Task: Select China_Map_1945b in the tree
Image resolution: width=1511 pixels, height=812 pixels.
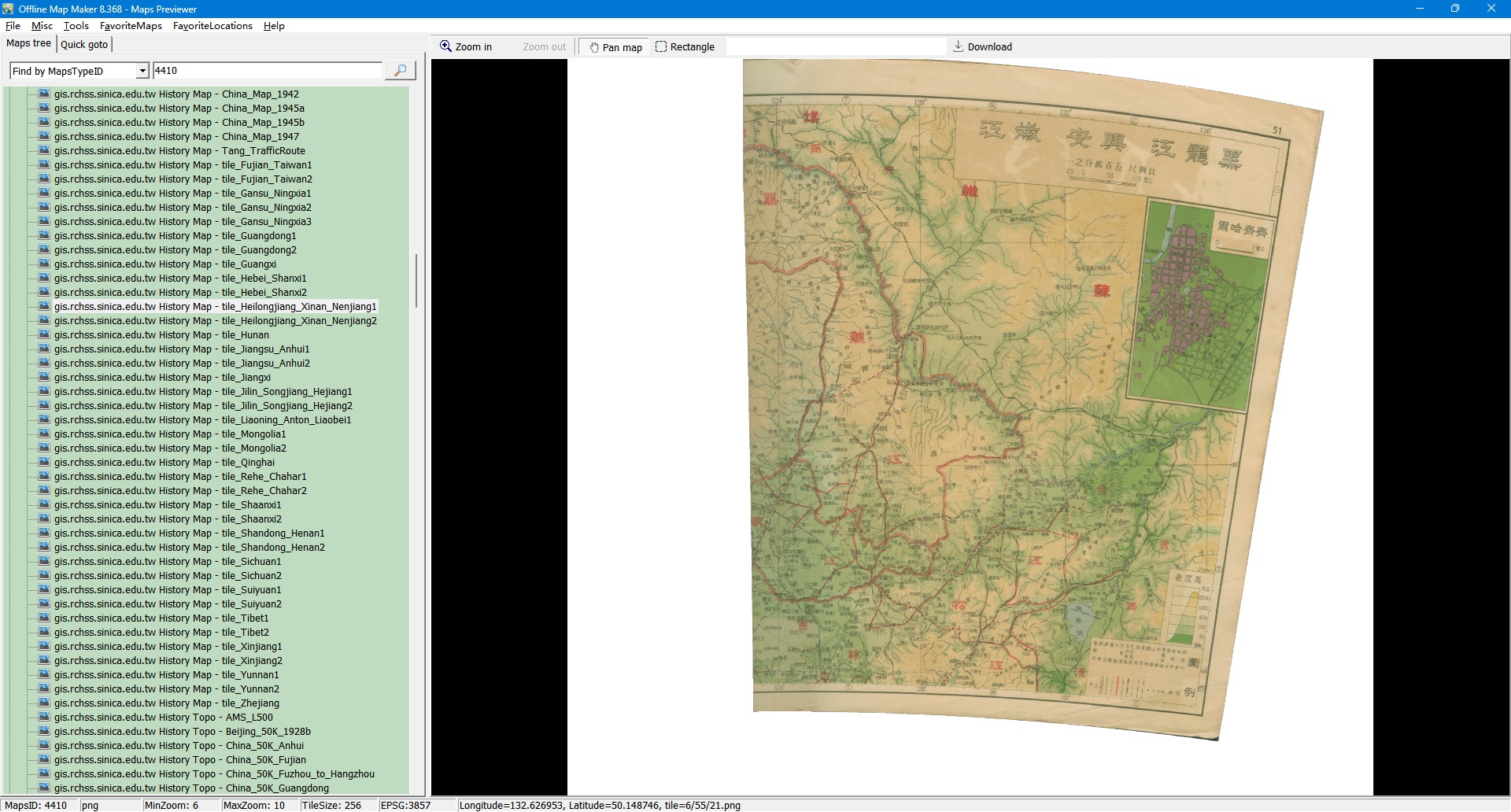Action: 179,122
